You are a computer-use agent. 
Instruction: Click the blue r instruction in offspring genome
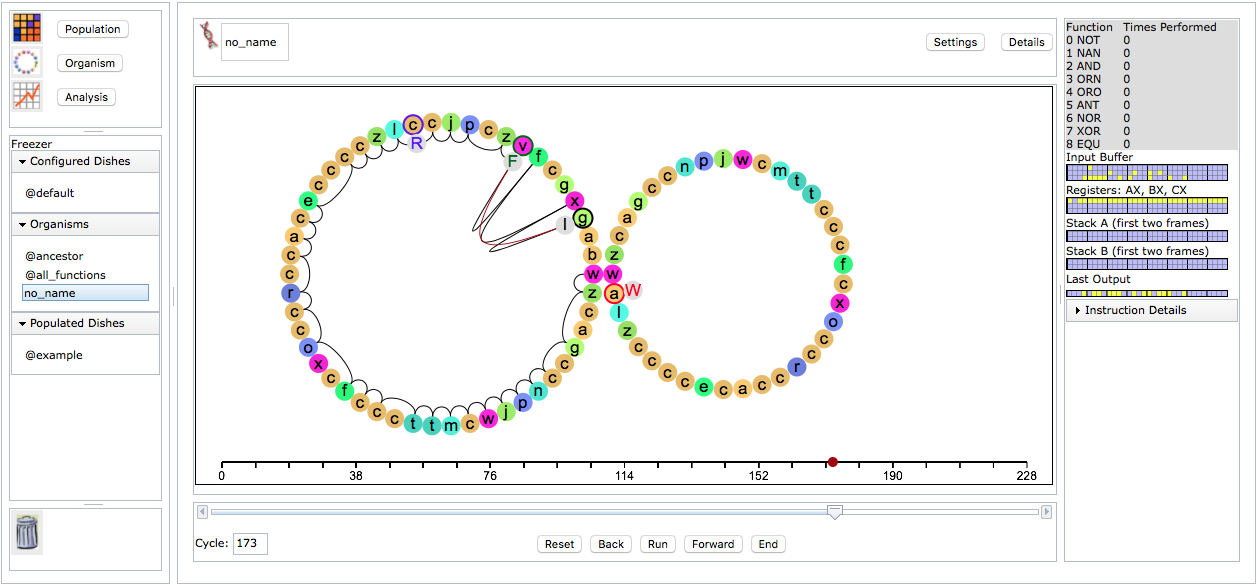point(797,366)
